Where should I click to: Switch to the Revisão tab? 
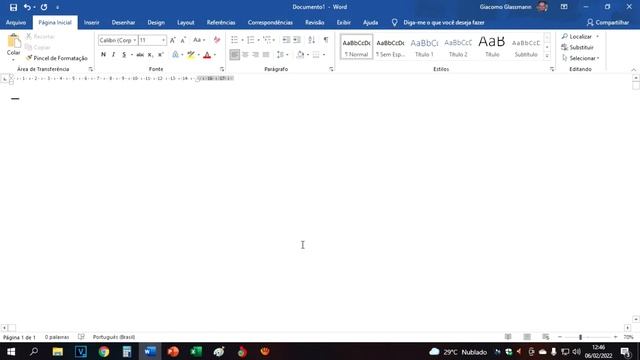coord(314,22)
